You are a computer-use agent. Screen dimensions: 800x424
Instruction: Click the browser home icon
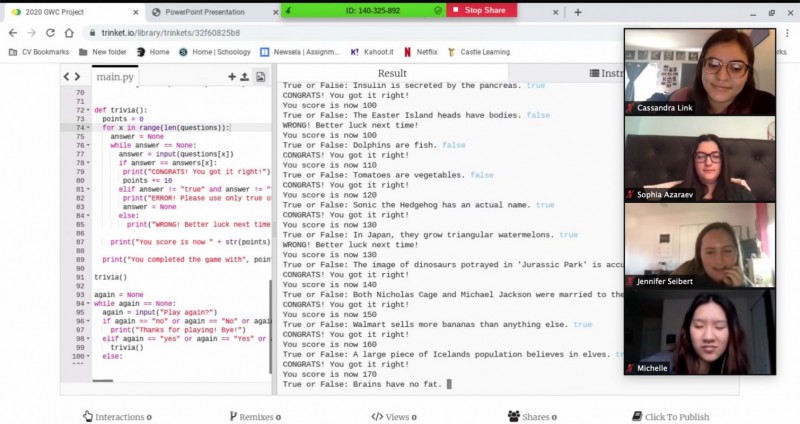click(71, 31)
